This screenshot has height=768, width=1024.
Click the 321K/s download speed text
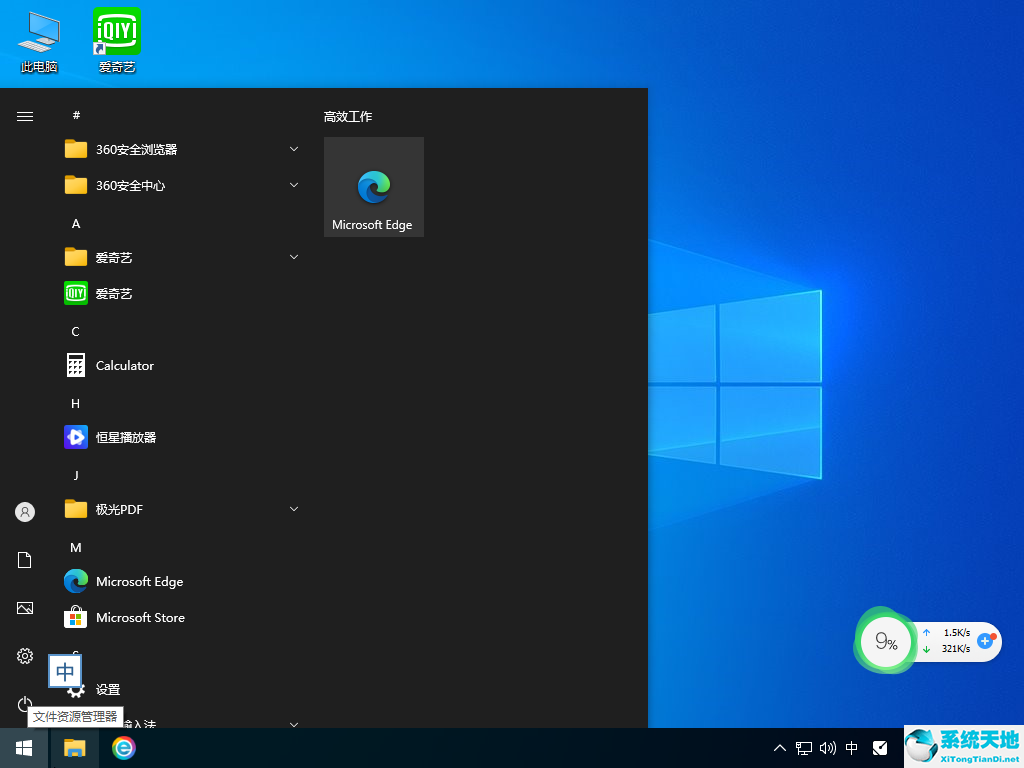click(x=955, y=648)
